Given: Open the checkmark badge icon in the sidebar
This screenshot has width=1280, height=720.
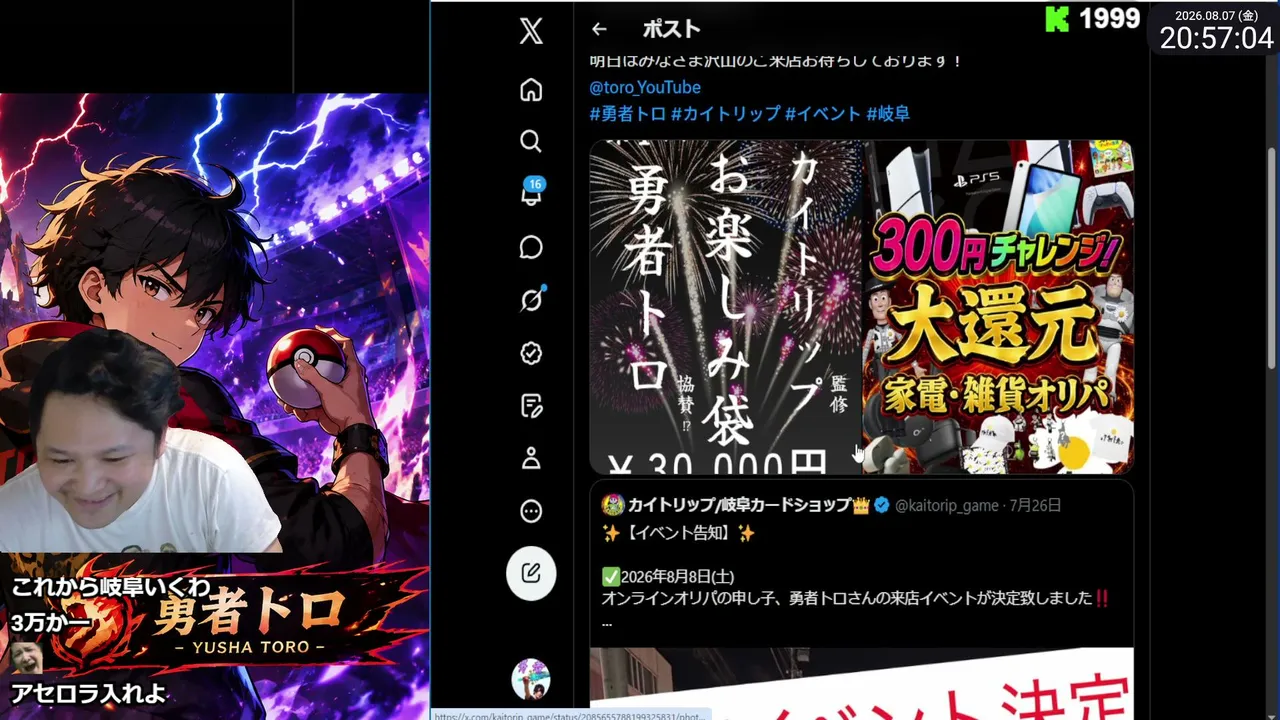Looking at the screenshot, I should (x=531, y=353).
